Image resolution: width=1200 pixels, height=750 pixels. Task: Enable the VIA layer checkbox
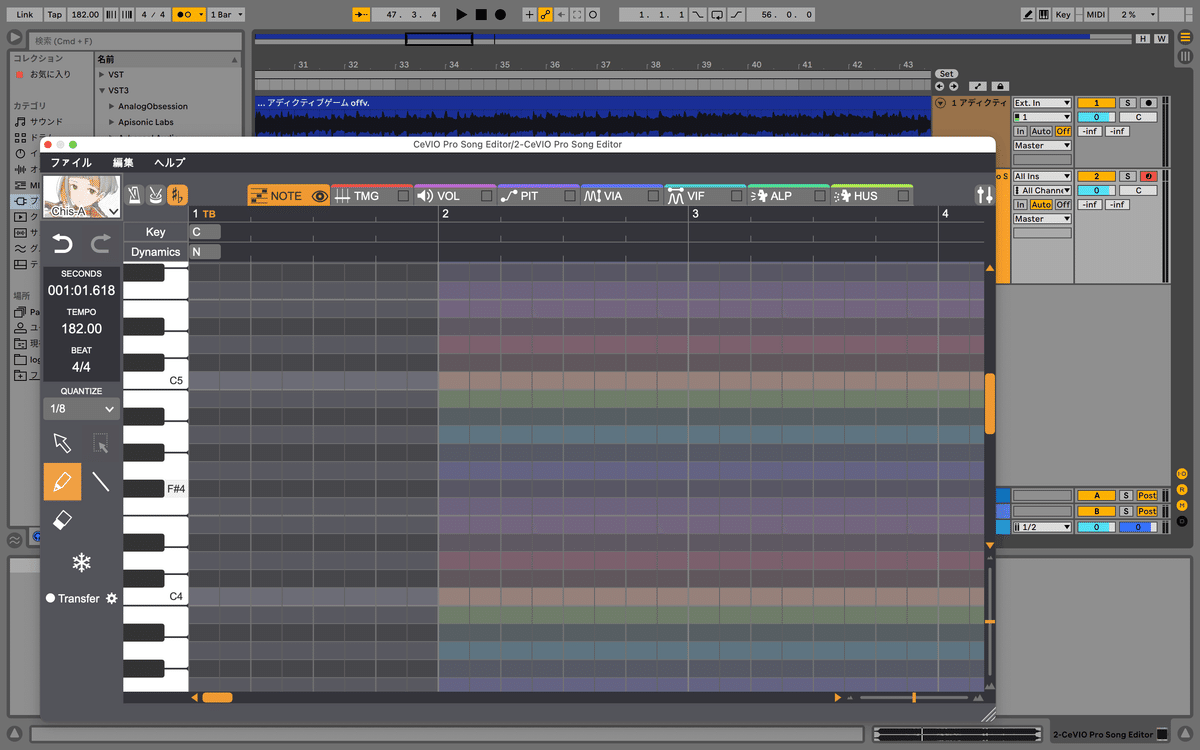653,196
